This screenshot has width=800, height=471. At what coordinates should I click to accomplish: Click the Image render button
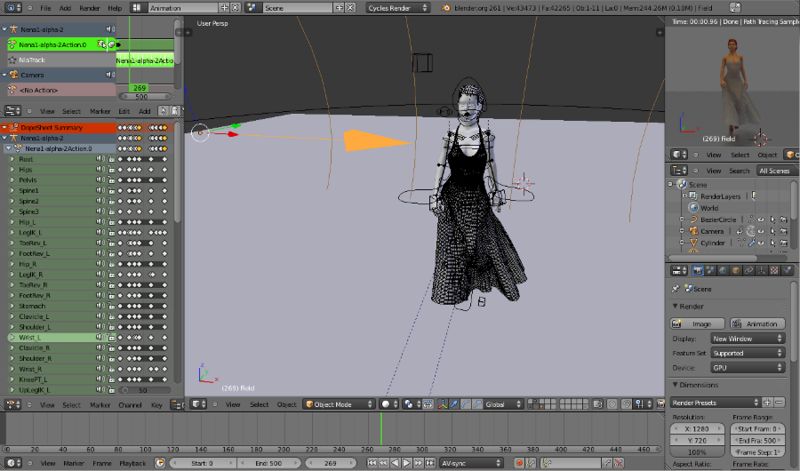pyautogui.click(x=697, y=323)
